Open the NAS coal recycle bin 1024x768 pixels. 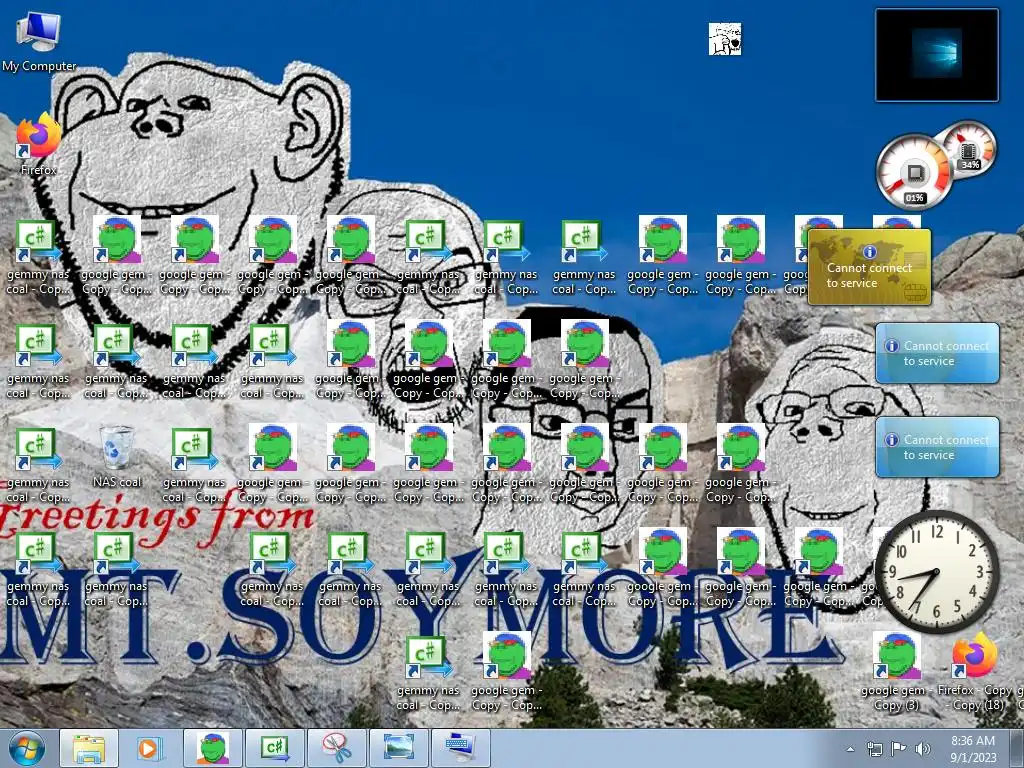coord(117,456)
